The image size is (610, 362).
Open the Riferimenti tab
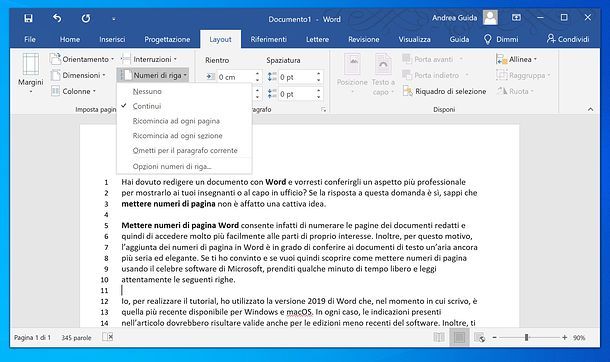pos(268,39)
